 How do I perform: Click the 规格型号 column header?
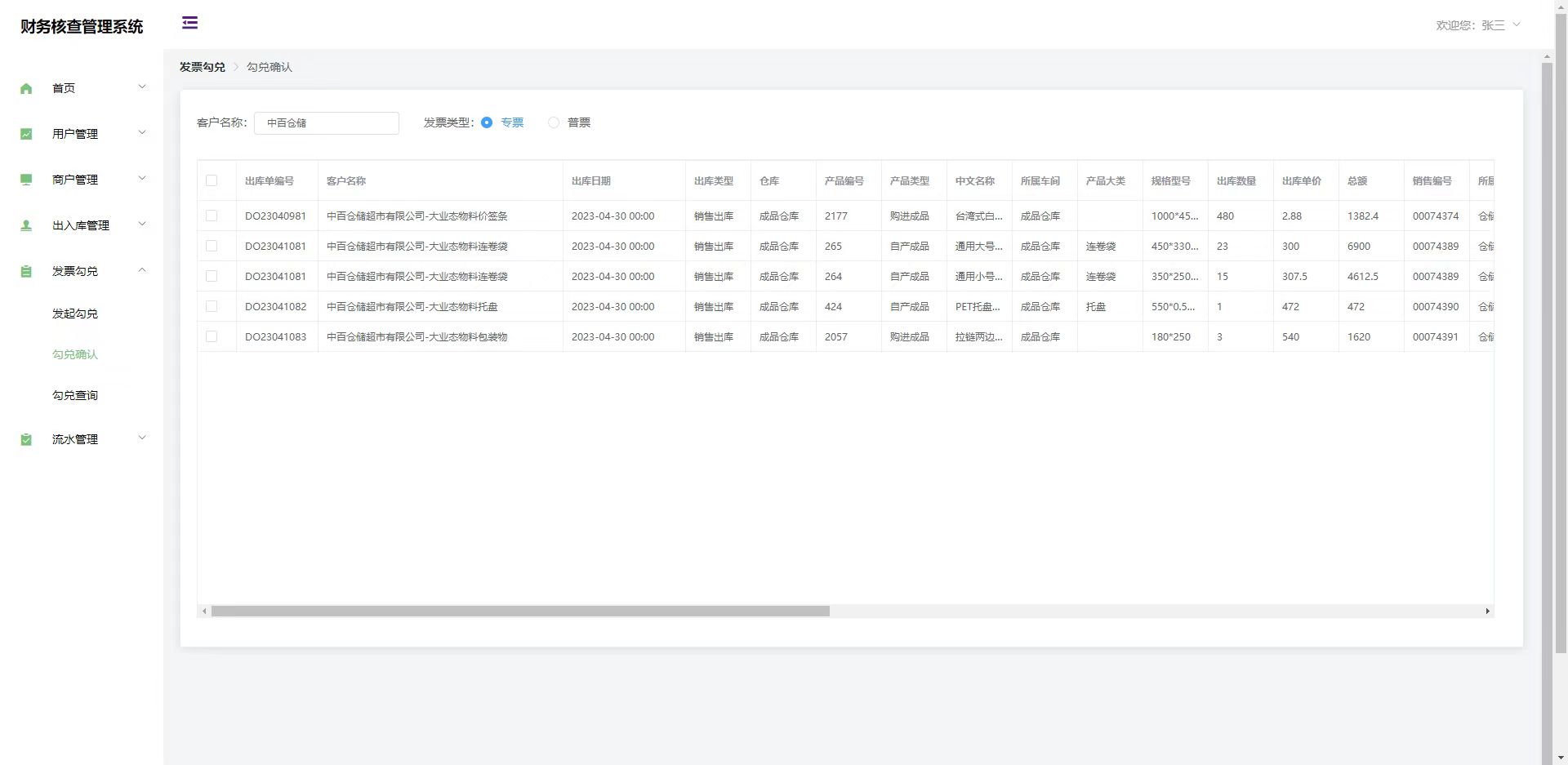[x=1171, y=180]
